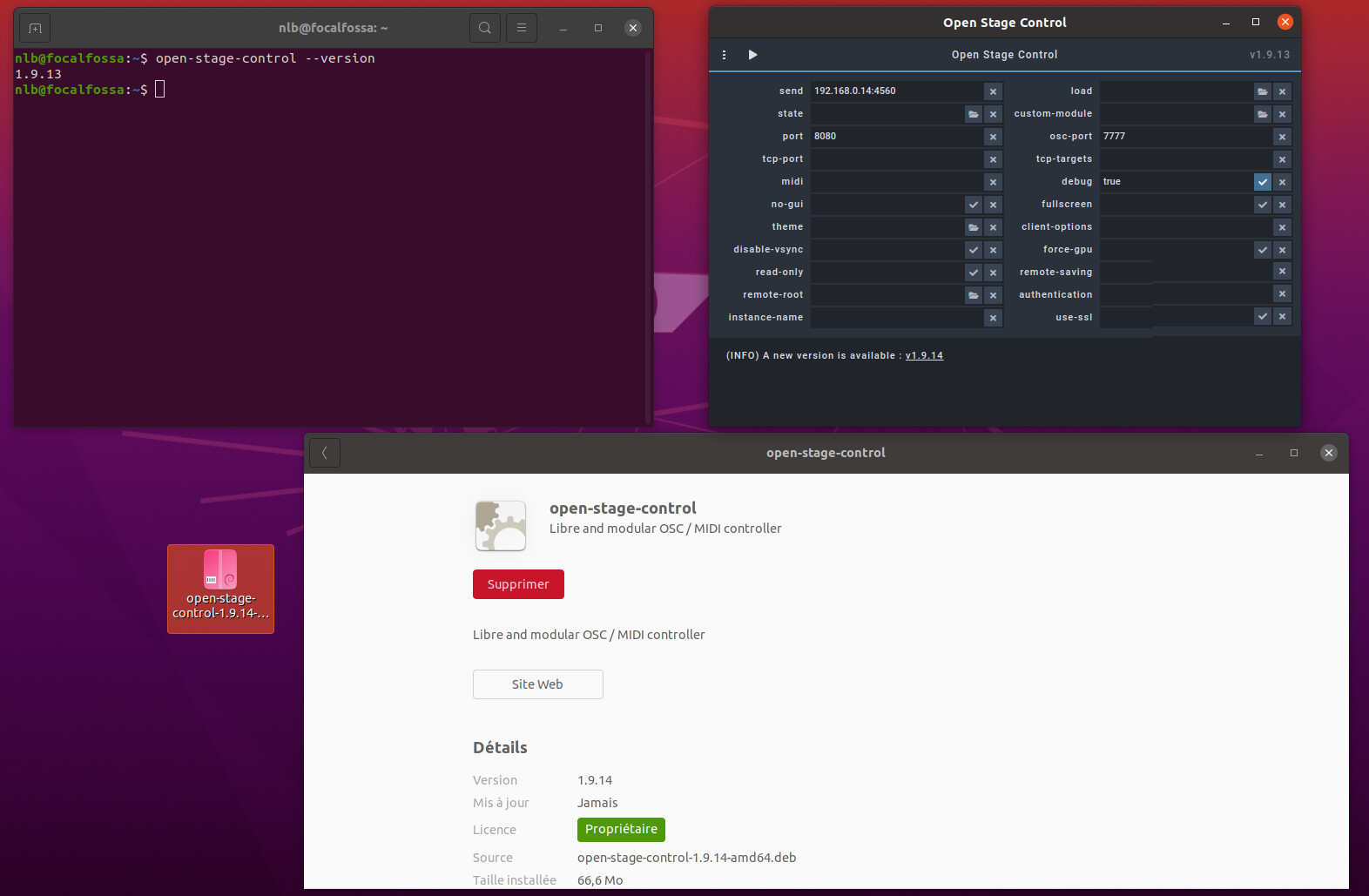Follow the v1.9.14 new version link
Image resolution: width=1369 pixels, height=896 pixels.
click(x=924, y=355)
